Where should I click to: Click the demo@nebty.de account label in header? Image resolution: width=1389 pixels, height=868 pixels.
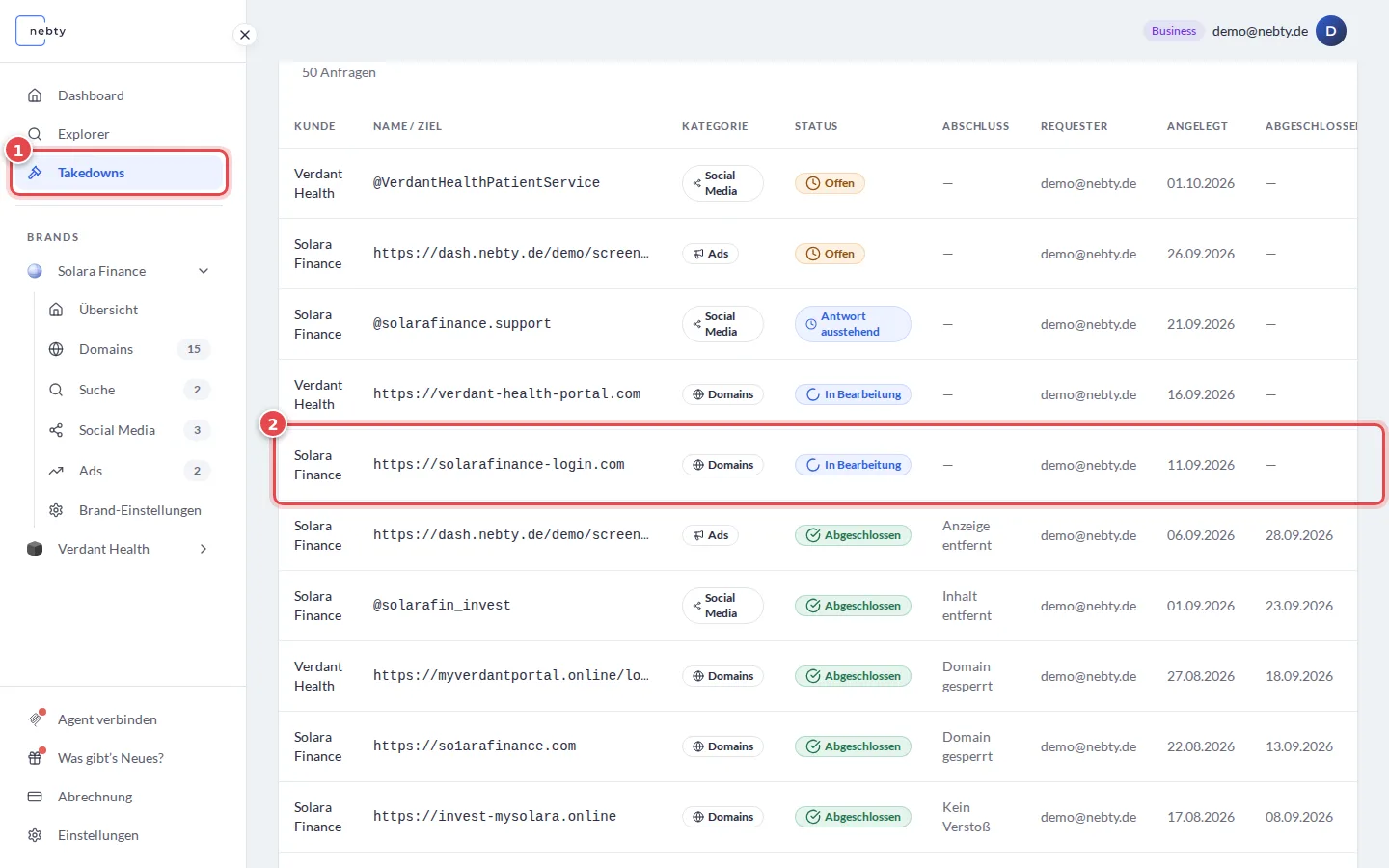1260,31
